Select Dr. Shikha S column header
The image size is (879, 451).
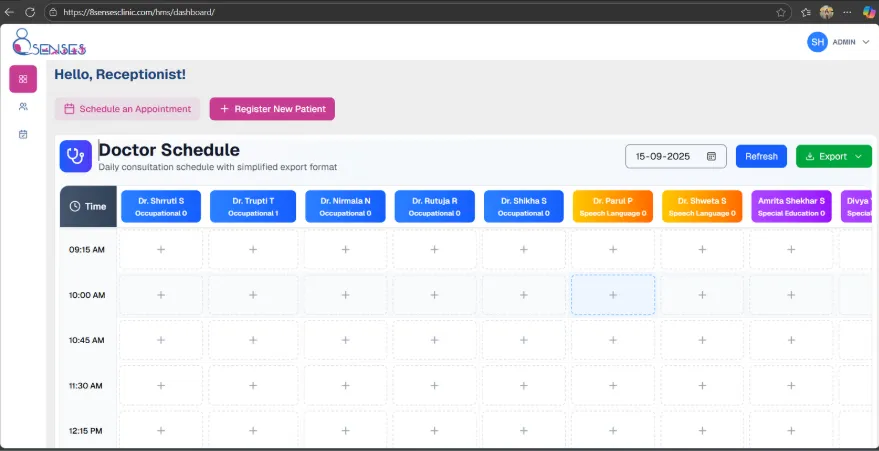tap(524, 206)
